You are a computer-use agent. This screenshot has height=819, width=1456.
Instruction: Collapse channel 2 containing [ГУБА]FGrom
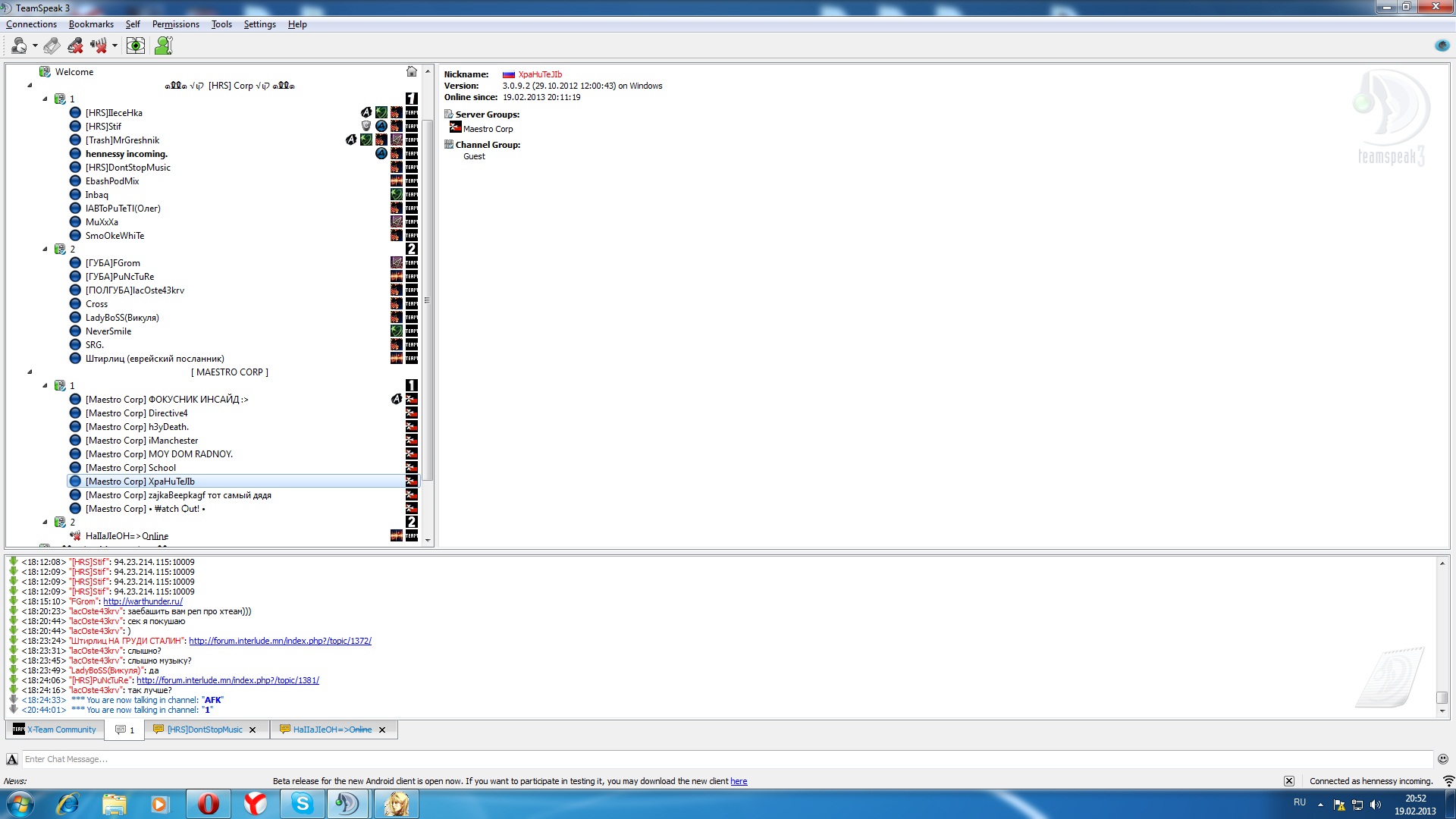(x=45, y=249)
